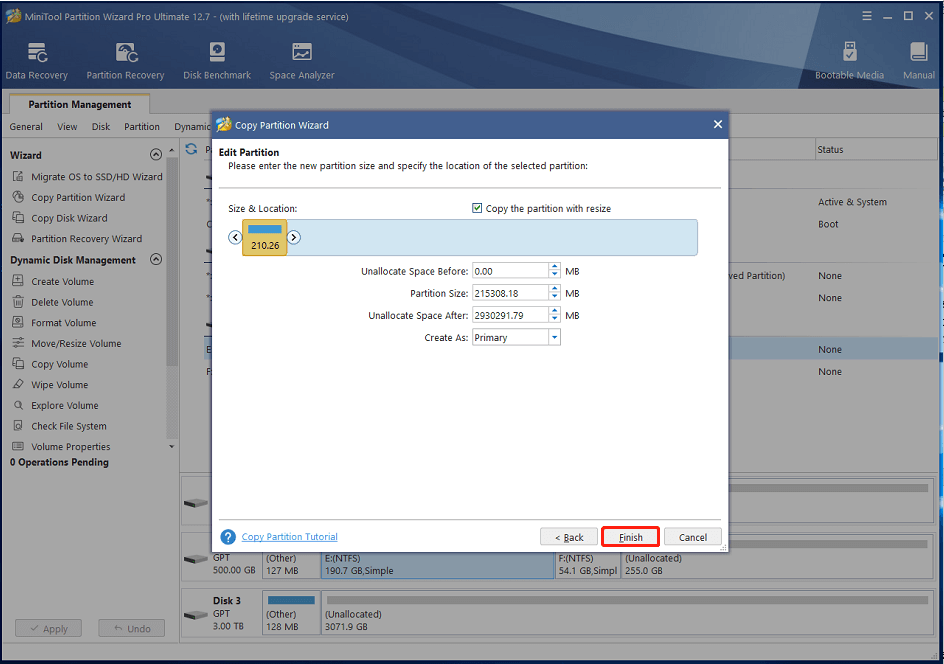Open the Copy Partition Tutorial link
The image size is (944, 664).
pyautogui.click(x=290, y=537)
